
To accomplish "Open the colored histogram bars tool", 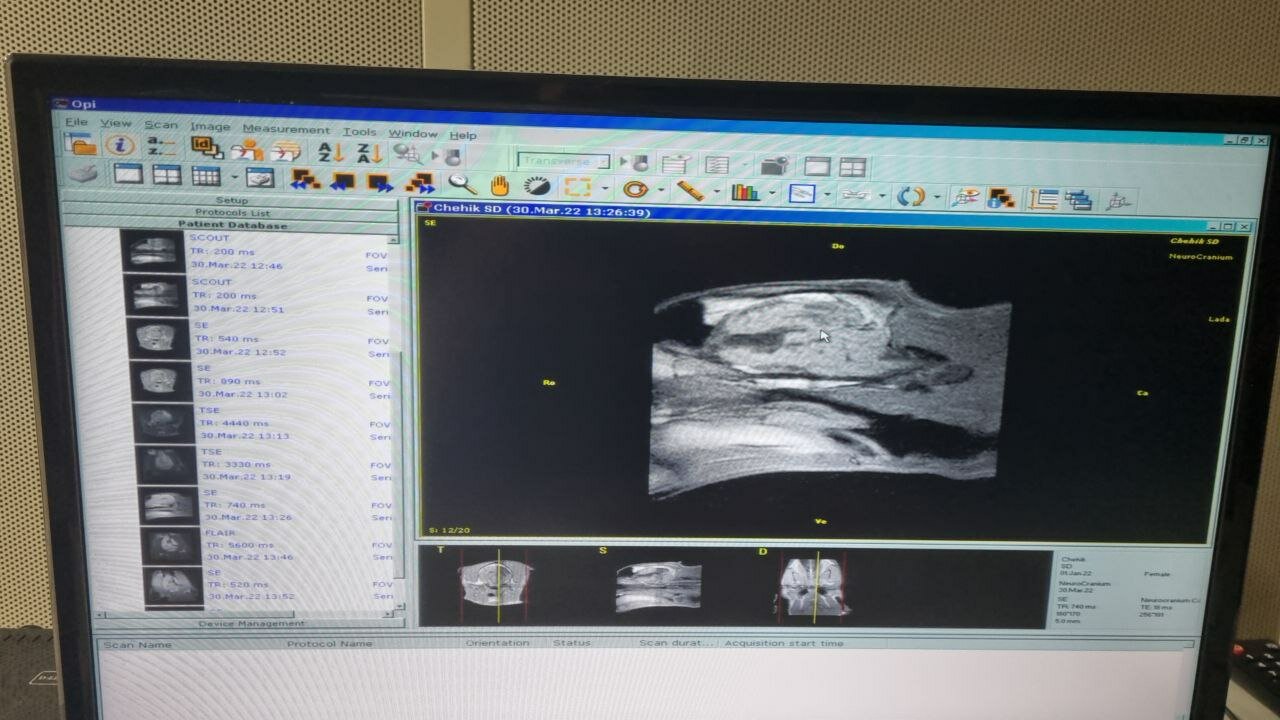I will pyautogui.click(x=745, y=192).
